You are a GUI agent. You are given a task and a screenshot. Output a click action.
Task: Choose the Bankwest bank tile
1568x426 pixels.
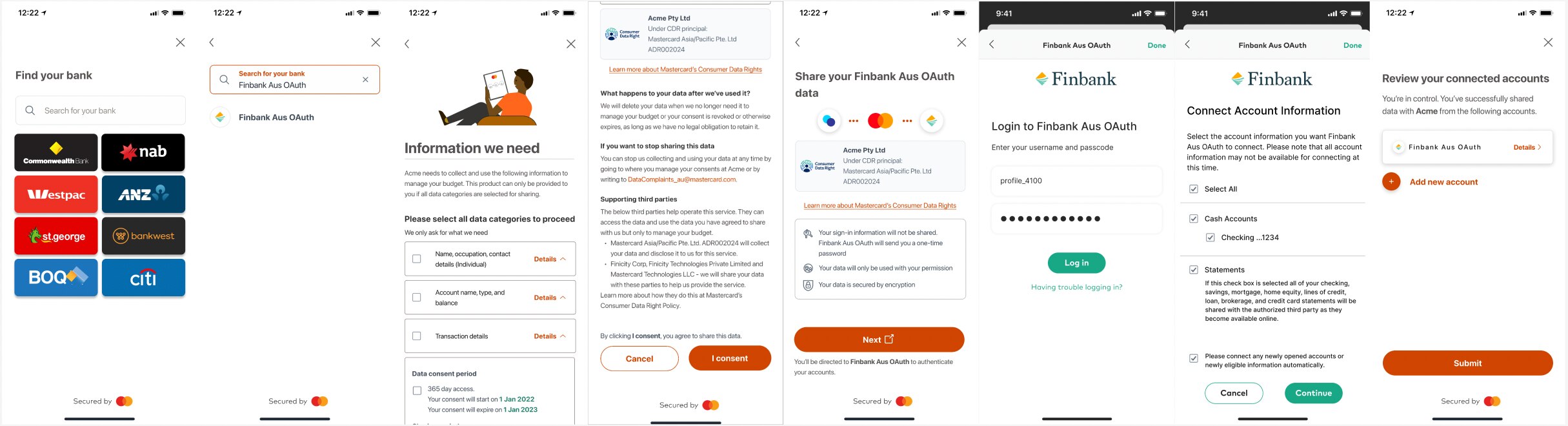coord(143,236)
